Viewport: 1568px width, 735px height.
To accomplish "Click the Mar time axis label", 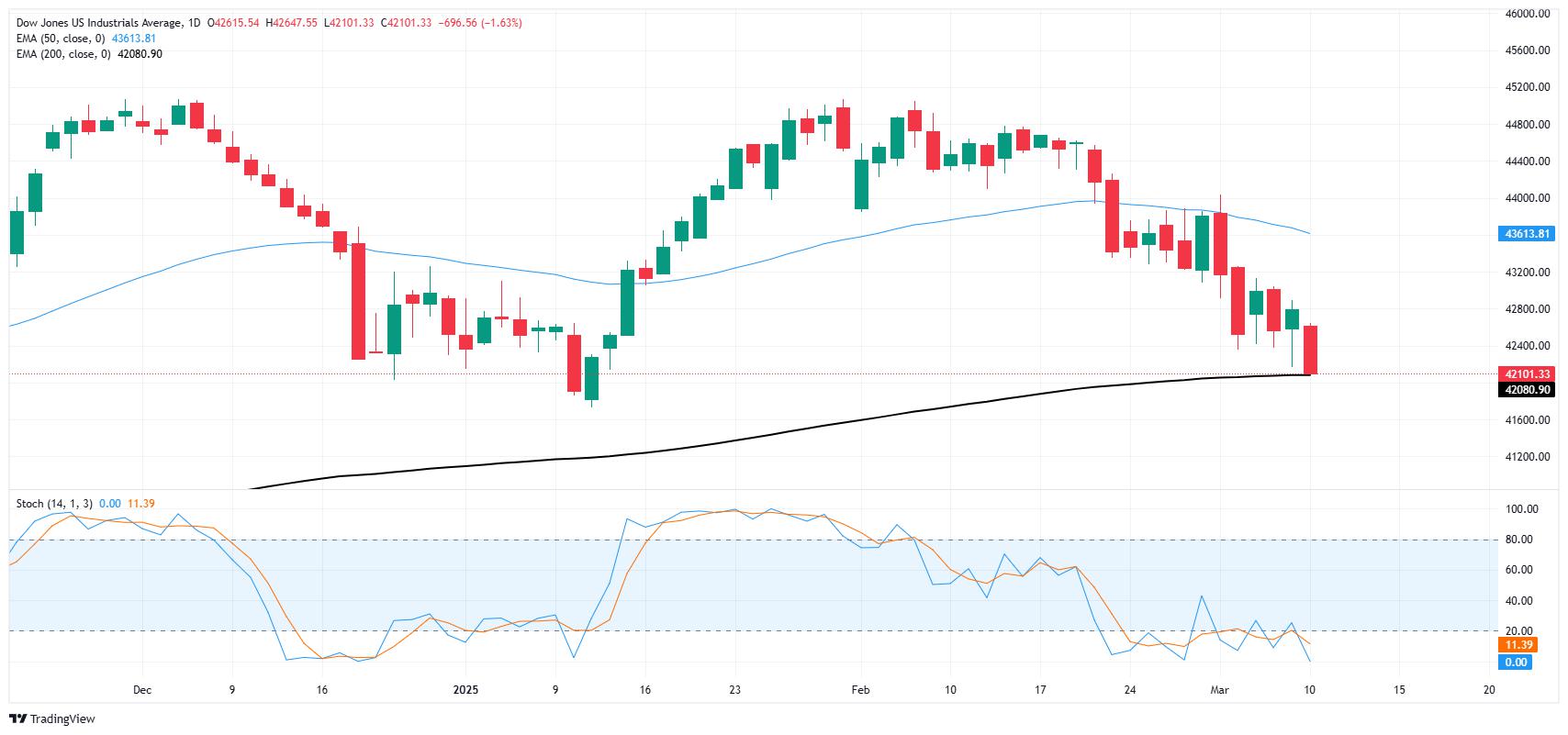I will 1220,689.
